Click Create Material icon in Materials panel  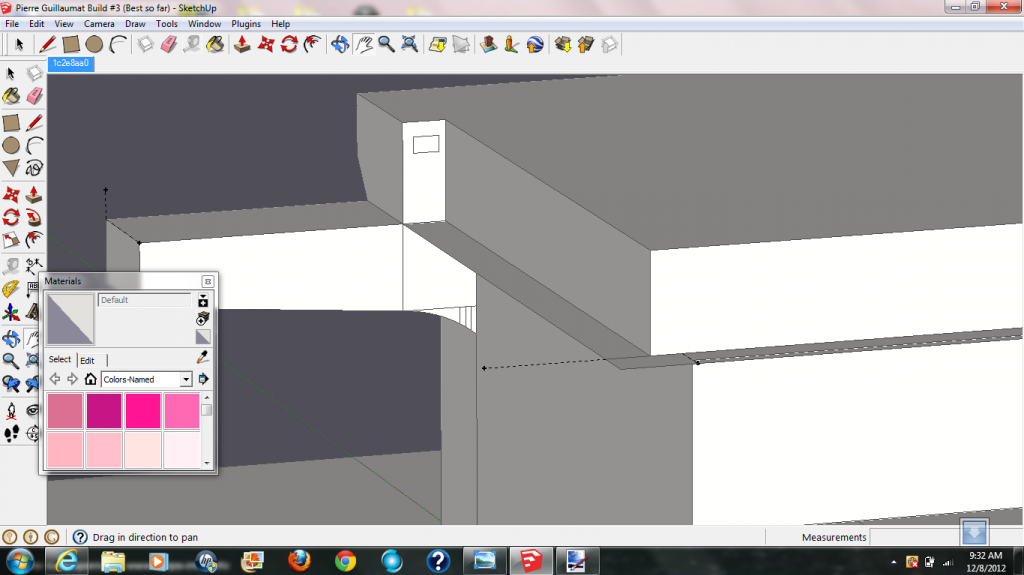click(203, 318)
